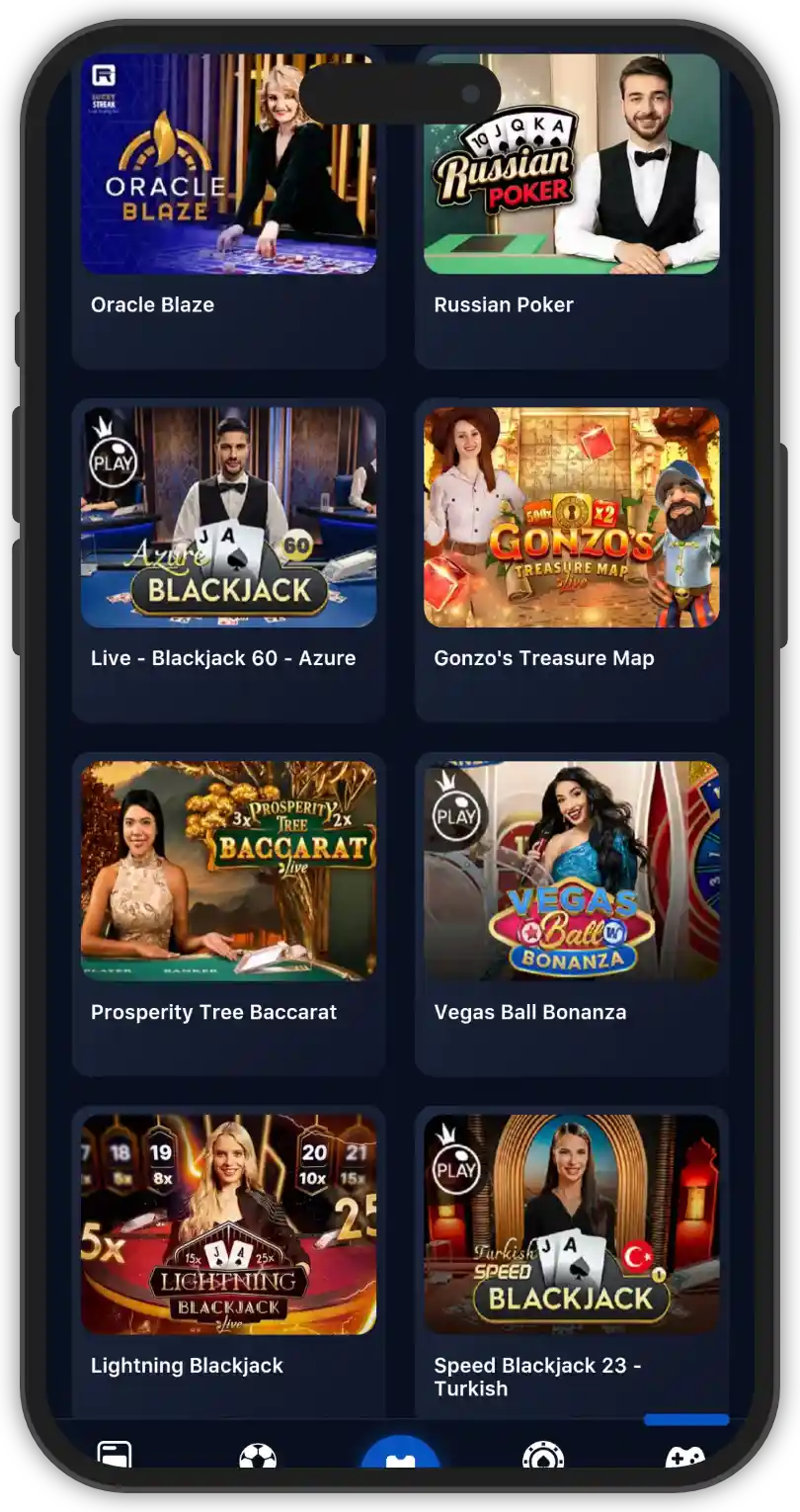Screen dimensions: 800x1512
Task: Tap the center blue ticket button
Action: point(400,1455)
